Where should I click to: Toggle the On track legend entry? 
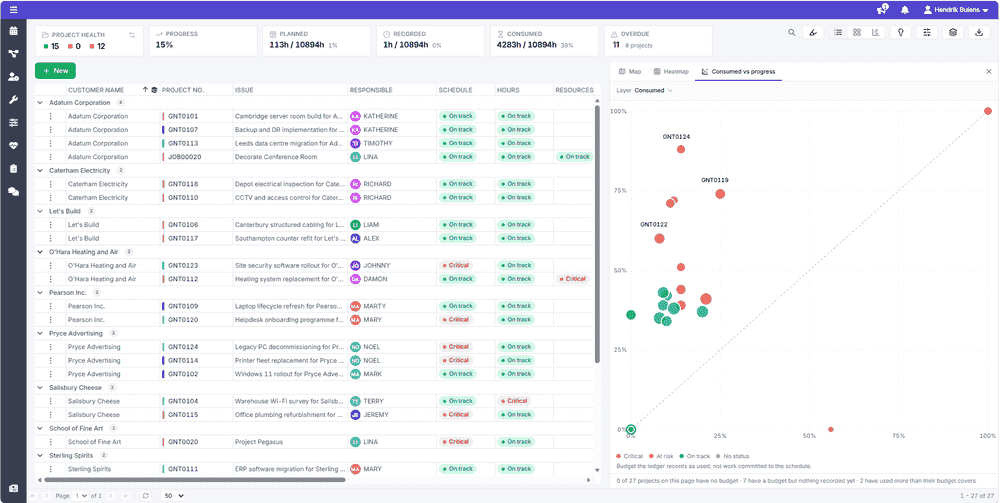pos(695,456)
